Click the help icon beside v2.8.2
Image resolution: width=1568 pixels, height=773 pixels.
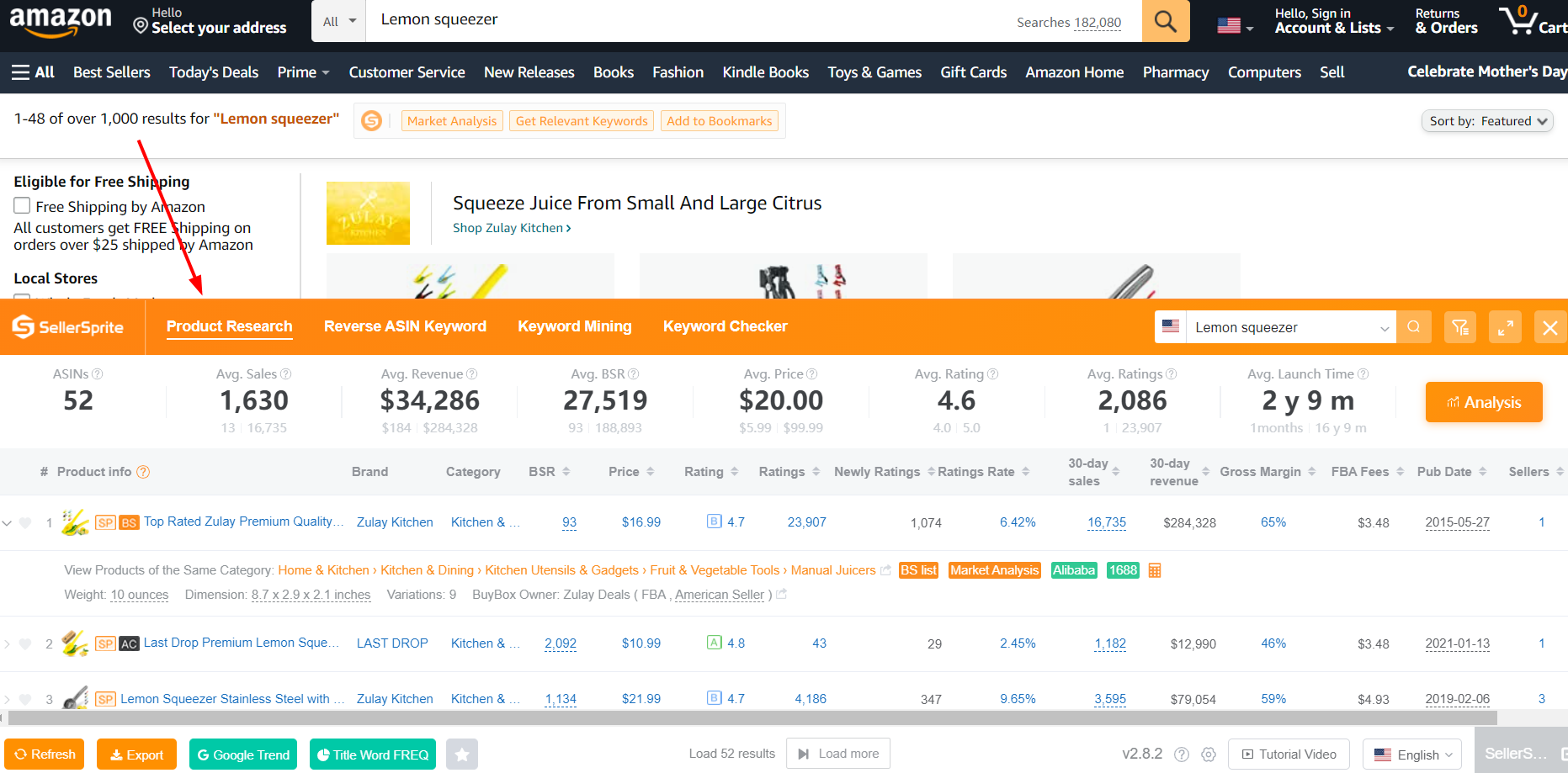coord(1182,754)
